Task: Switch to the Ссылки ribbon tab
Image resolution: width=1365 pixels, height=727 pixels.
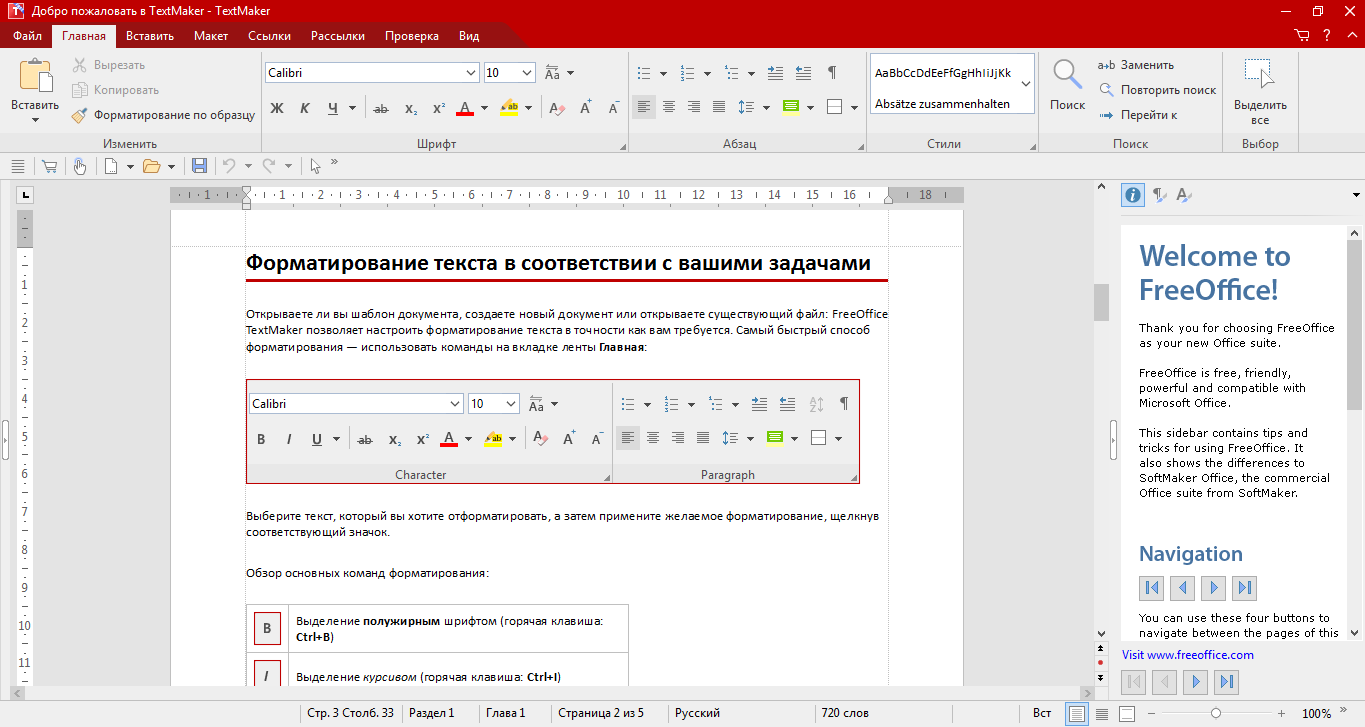Action: tap(270, 36)
